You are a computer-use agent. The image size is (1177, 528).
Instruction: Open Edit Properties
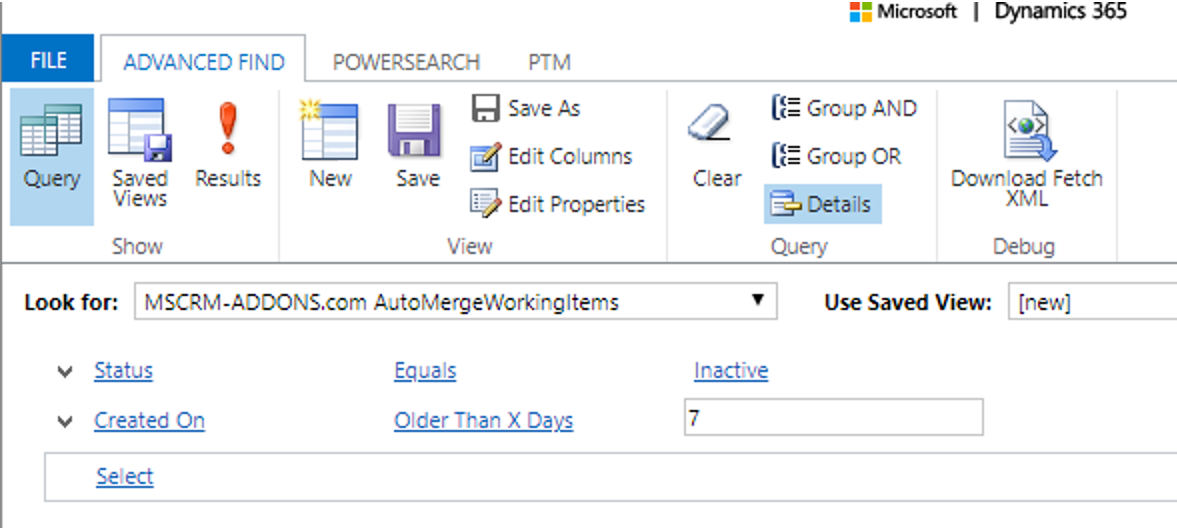coord(558,204)
